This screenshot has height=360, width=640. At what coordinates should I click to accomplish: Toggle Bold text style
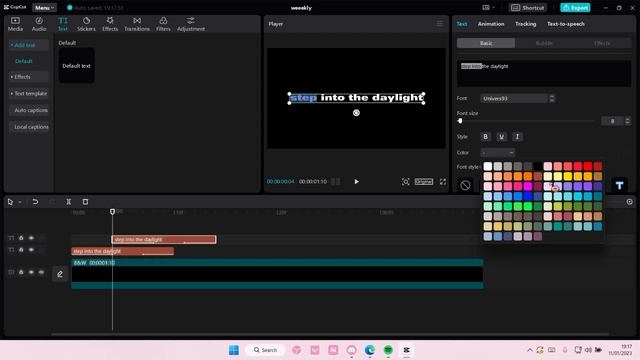(485, 137)
